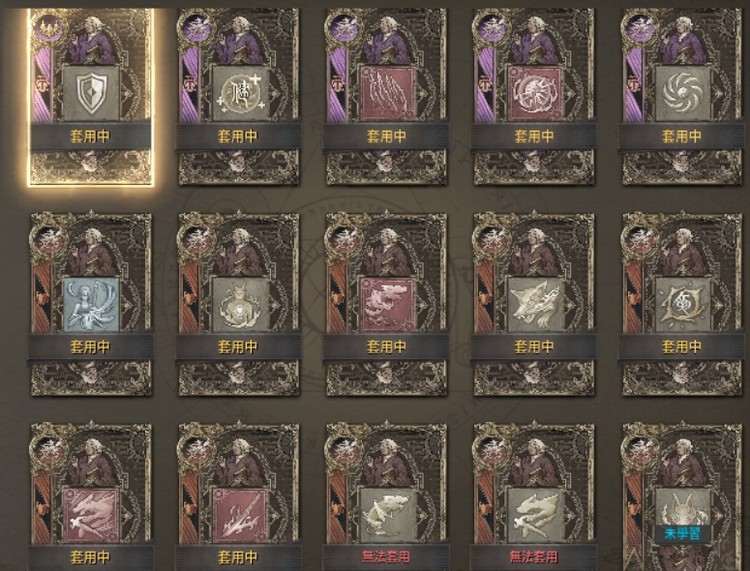Click the horned demon bust skill icon
This screenshot has width=750, height=571.
point(239,305)
